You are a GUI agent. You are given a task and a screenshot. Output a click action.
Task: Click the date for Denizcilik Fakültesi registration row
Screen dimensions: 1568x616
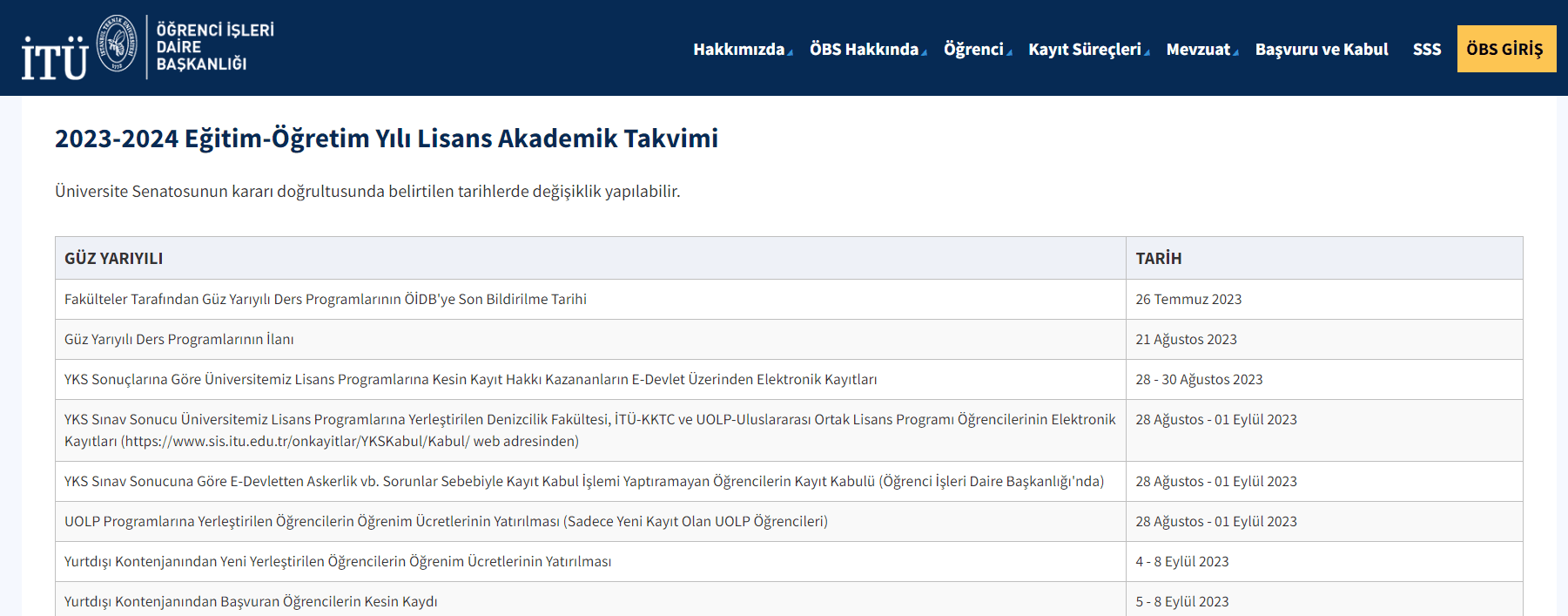click(x=1216, y=420)
